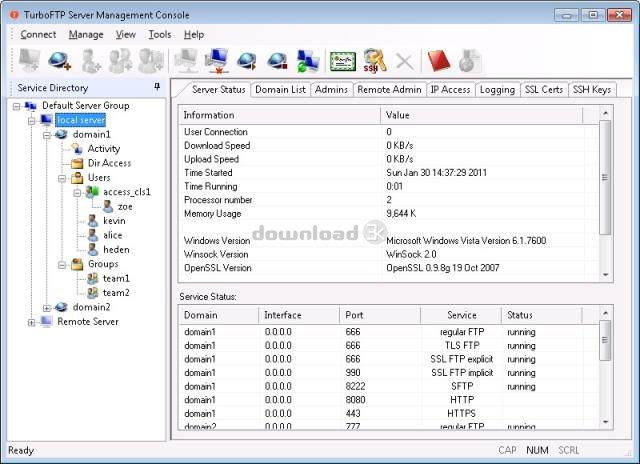Open the Connect menu

38,35
